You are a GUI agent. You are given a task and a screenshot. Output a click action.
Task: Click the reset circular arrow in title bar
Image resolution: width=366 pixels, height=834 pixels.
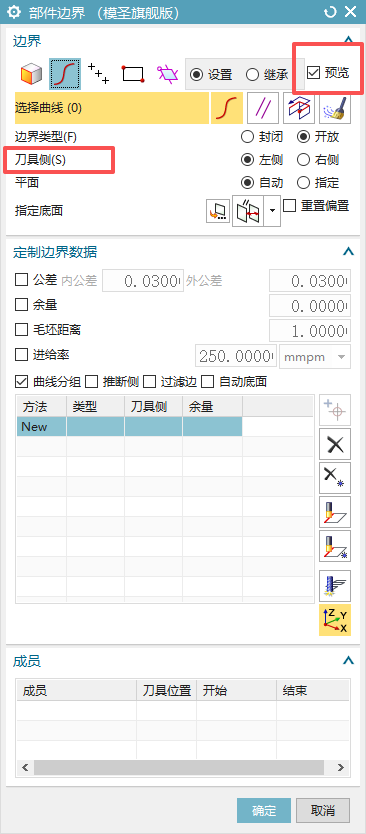[330, 13]
